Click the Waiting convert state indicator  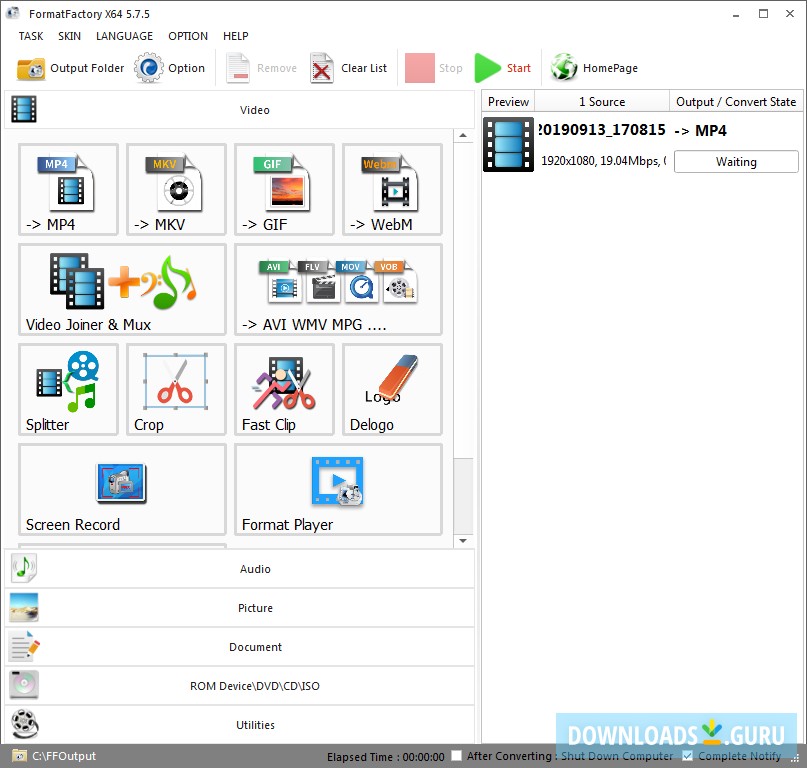736,161
